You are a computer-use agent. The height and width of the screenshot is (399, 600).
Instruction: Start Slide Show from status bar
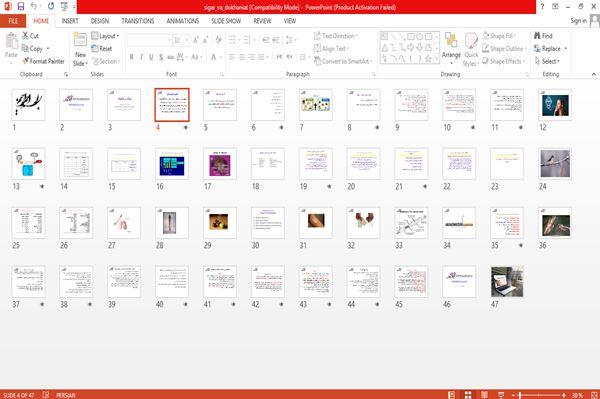pyautogui.click(x=501, y=395)
